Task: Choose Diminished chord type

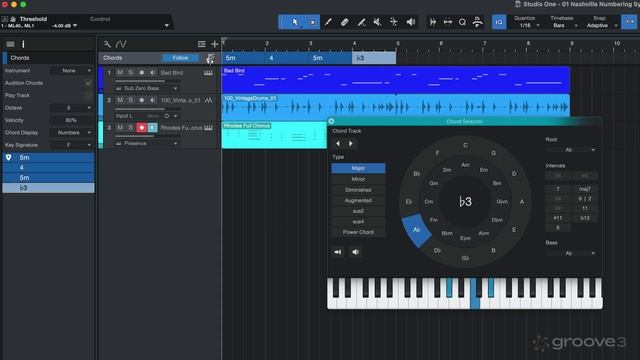Action: [358, 190]
